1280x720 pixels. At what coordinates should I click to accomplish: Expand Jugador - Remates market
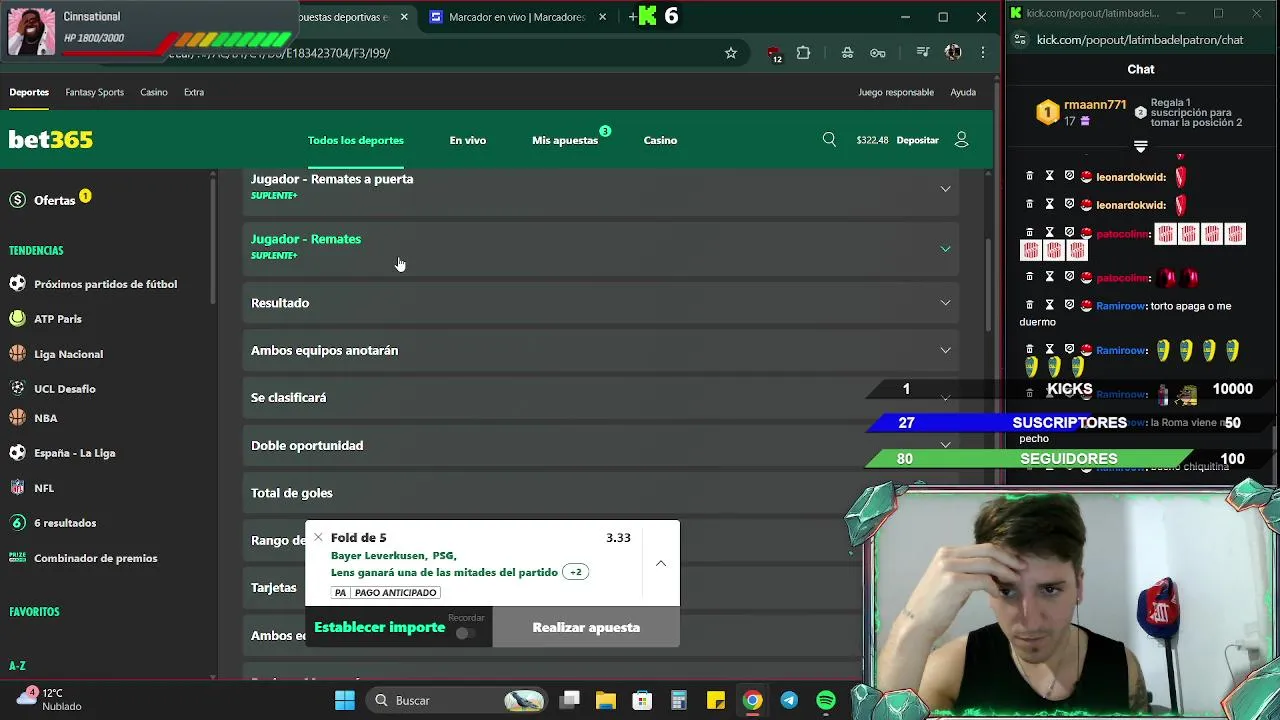[601, 247]
